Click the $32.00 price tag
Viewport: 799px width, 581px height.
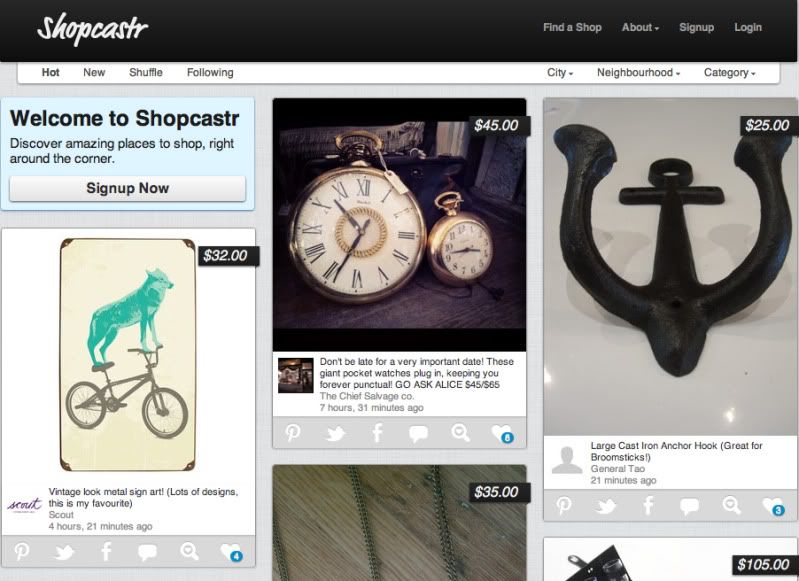(228, 256)
